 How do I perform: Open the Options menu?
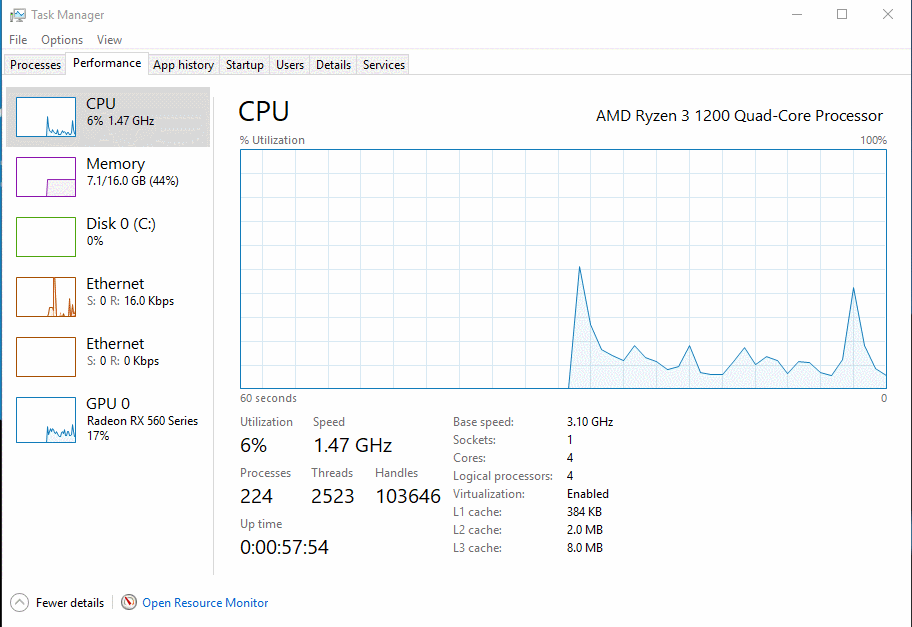click(62, 40)
